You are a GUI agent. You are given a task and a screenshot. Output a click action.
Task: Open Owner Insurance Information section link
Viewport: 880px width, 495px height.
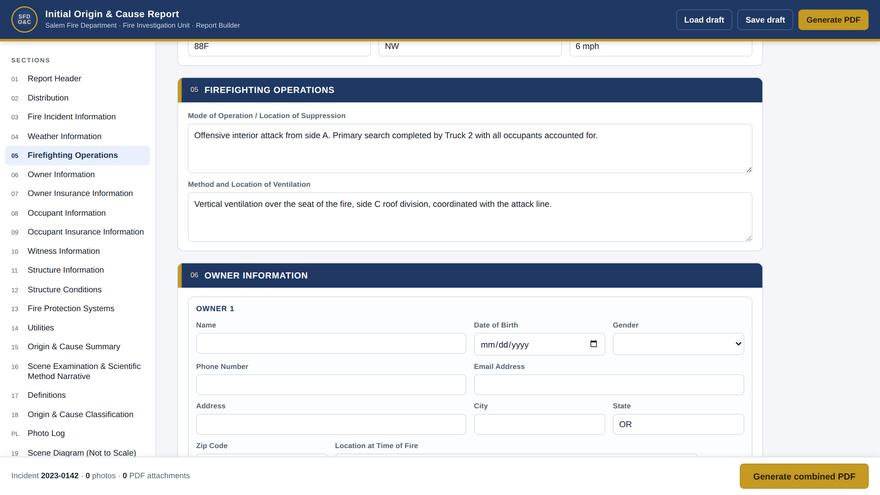[x=77, y=193]
